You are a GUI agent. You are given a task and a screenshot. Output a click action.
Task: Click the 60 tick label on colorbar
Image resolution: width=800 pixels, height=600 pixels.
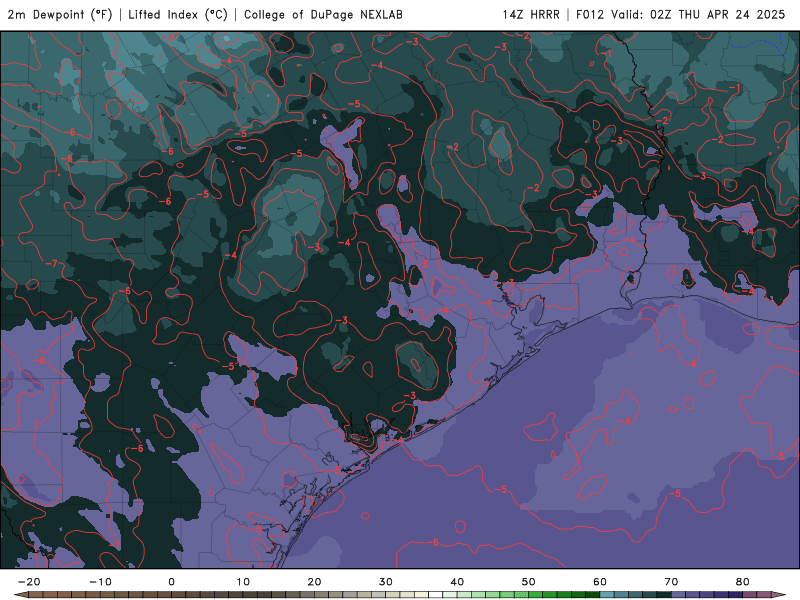600,582
